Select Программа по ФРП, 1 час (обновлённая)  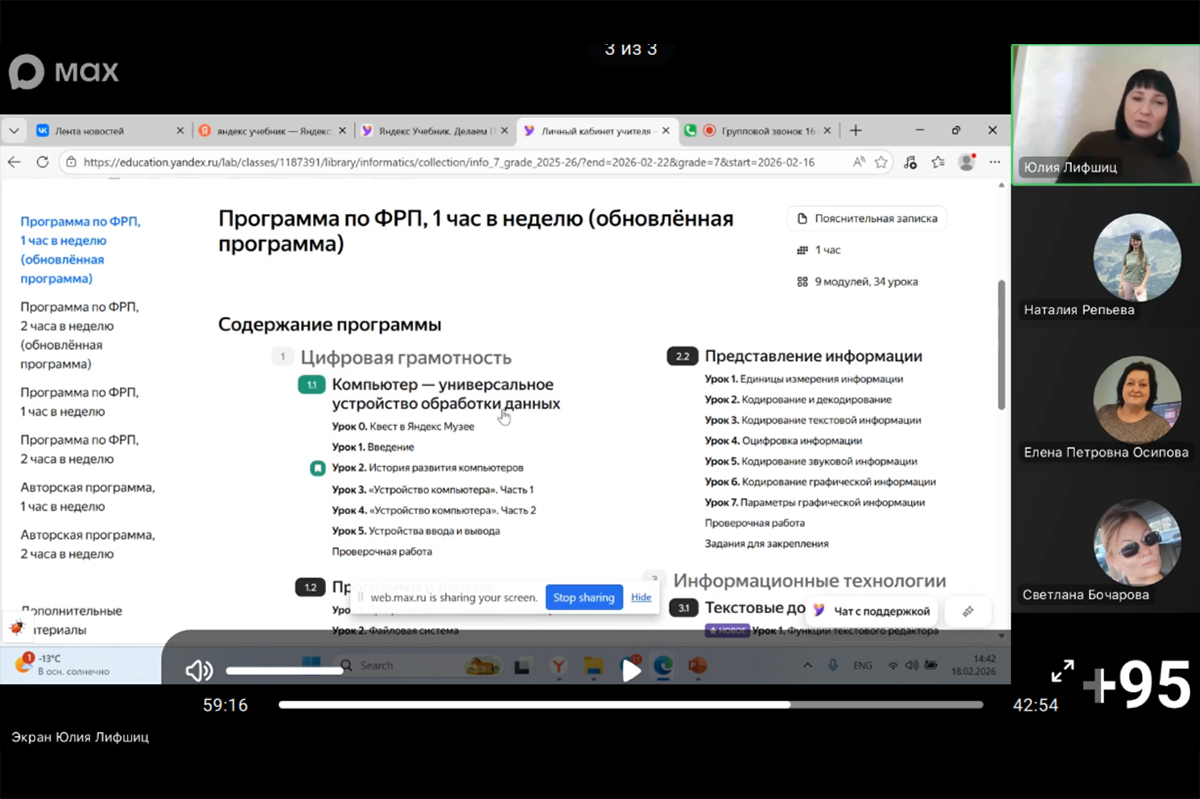(x=80, y=250)
